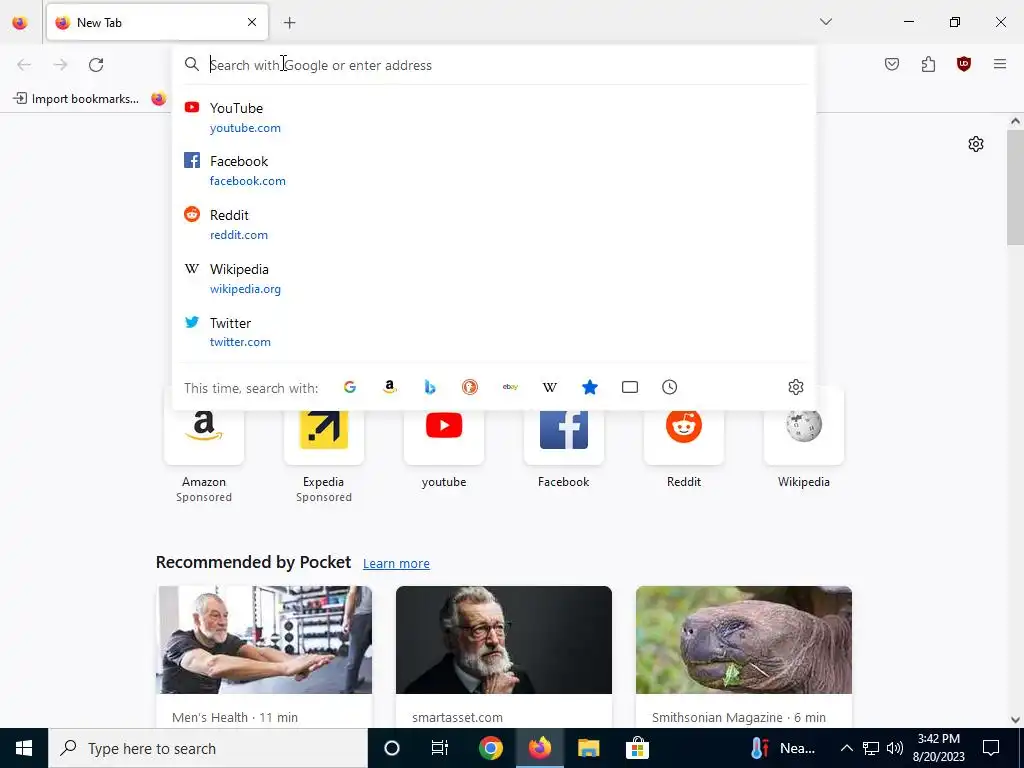Open File Explorer from the taskbar
The image size is (1024, 768).
pyautogui.click(x=588, y=748)
